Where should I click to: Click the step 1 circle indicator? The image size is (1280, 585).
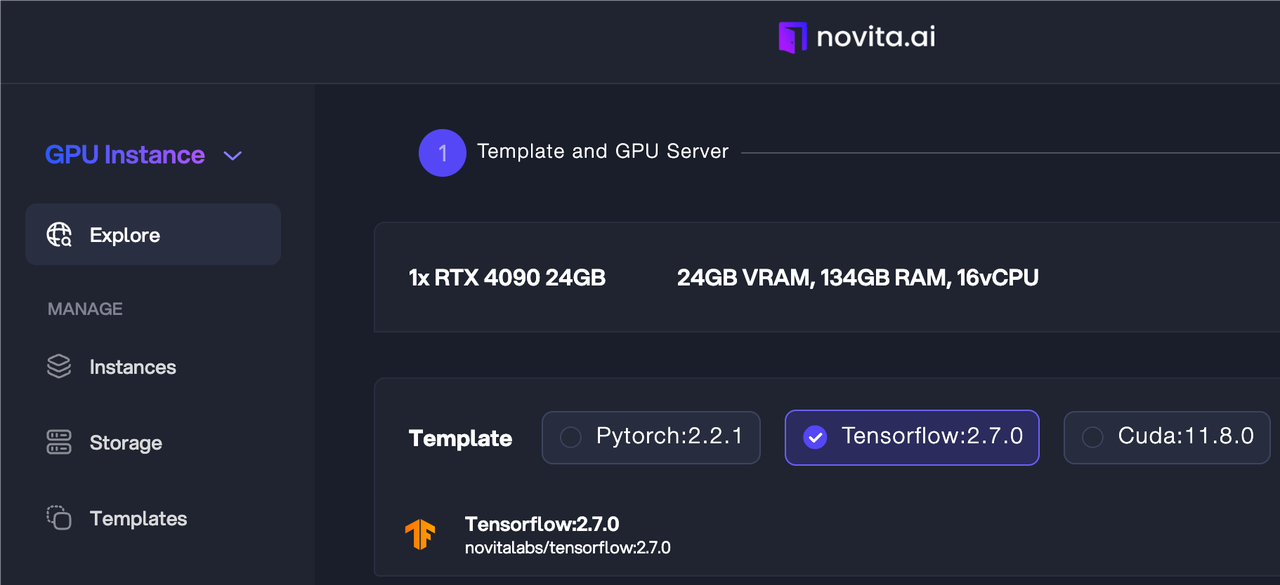pyautogui.click(x=442, y=153)
